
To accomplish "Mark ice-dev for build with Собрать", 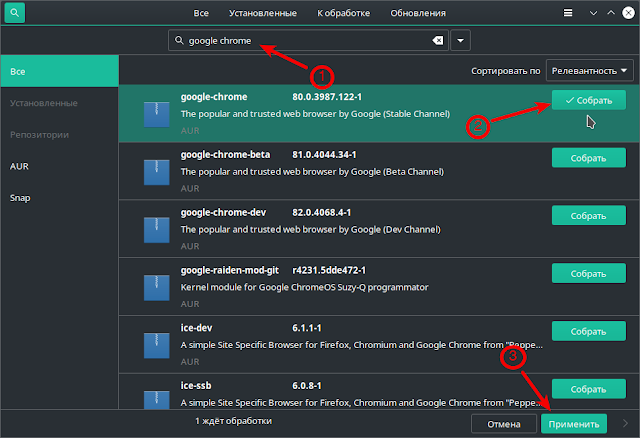I will point(589,331).
